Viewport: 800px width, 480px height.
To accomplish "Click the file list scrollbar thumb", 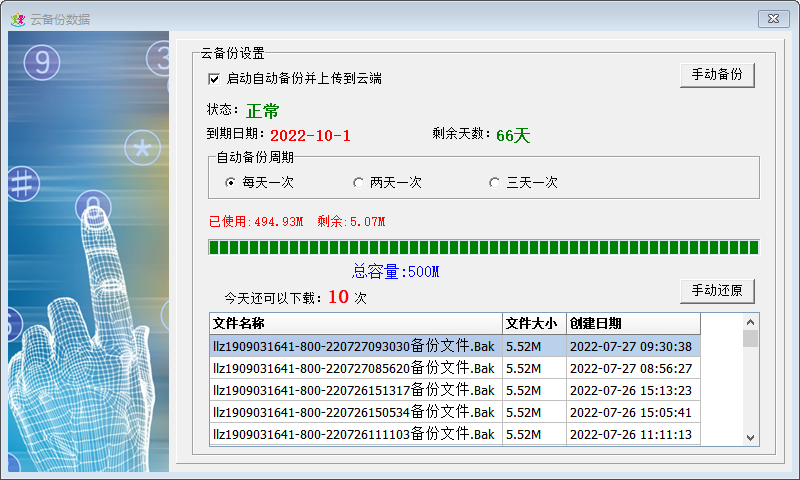I will tap(750, 339).
